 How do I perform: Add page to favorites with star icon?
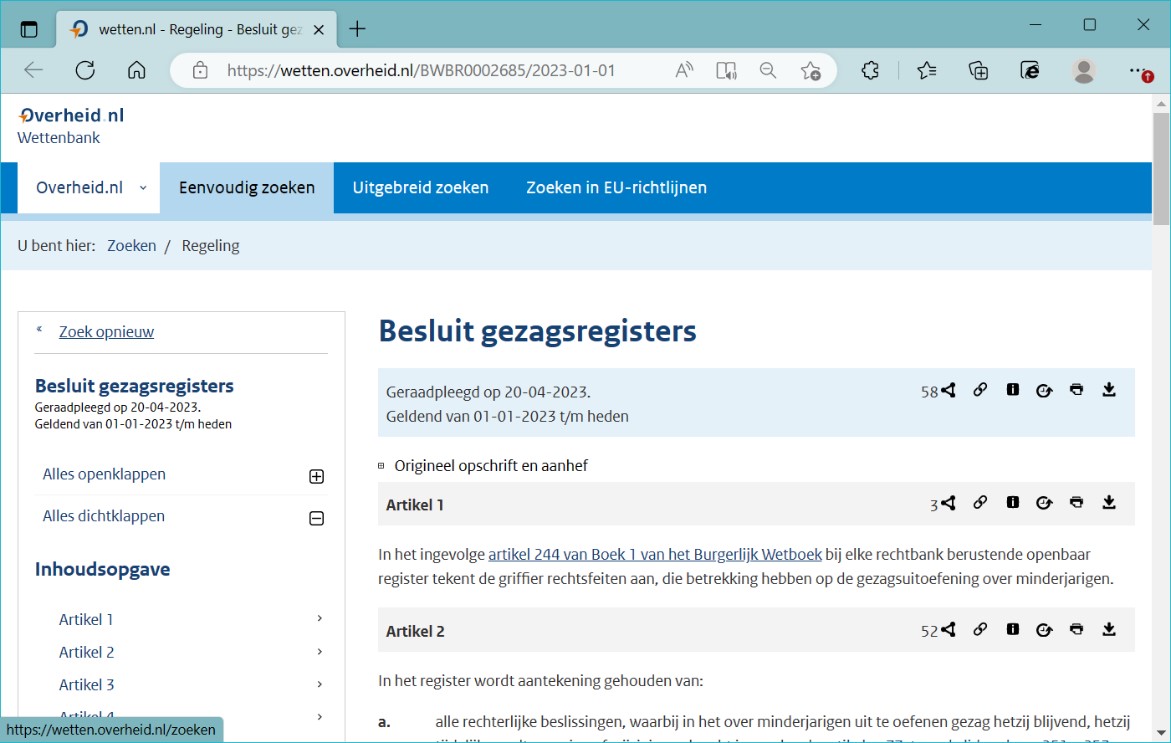(x=810, y=71)
